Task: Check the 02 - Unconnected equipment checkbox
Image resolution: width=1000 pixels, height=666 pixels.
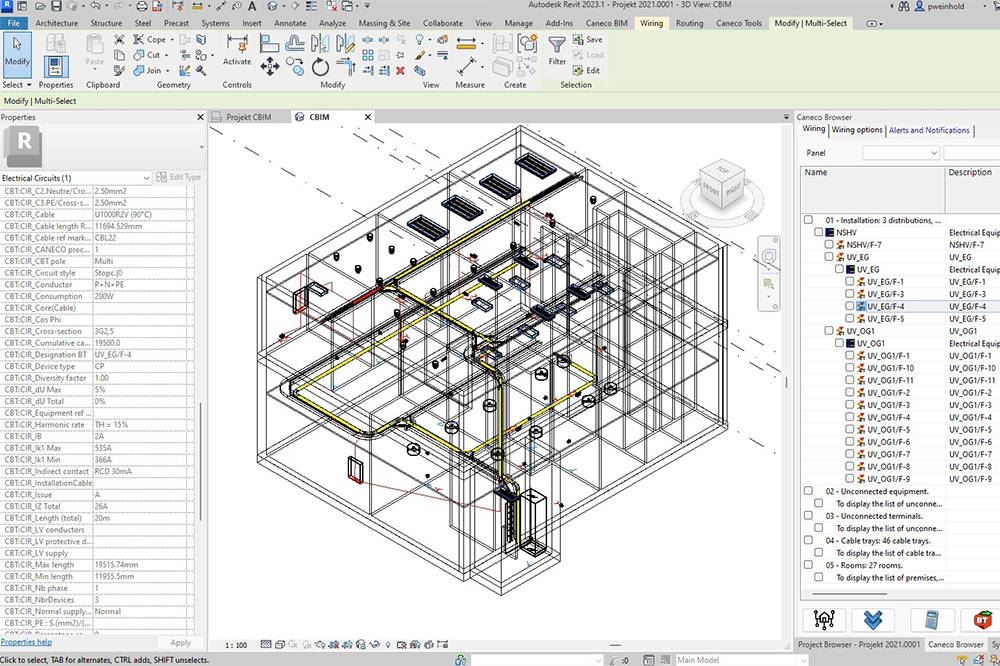Action: 808,491
